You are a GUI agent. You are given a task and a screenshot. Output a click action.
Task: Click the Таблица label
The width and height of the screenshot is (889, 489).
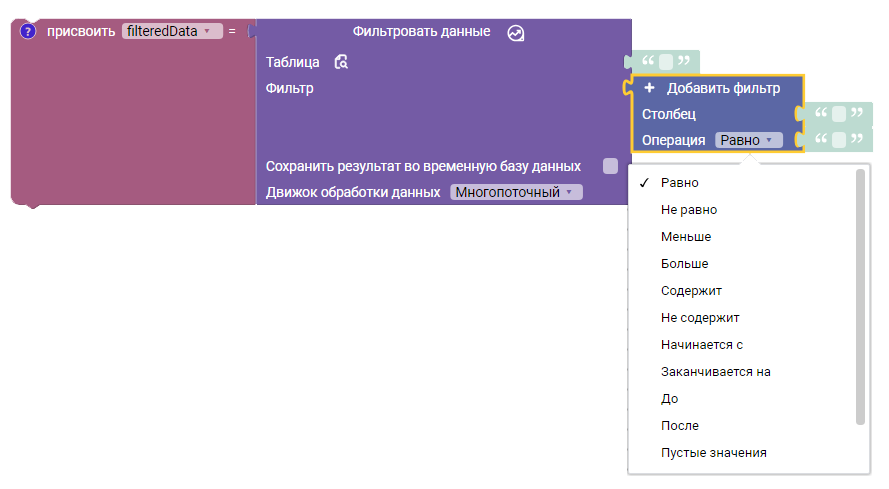click(293, 62)
